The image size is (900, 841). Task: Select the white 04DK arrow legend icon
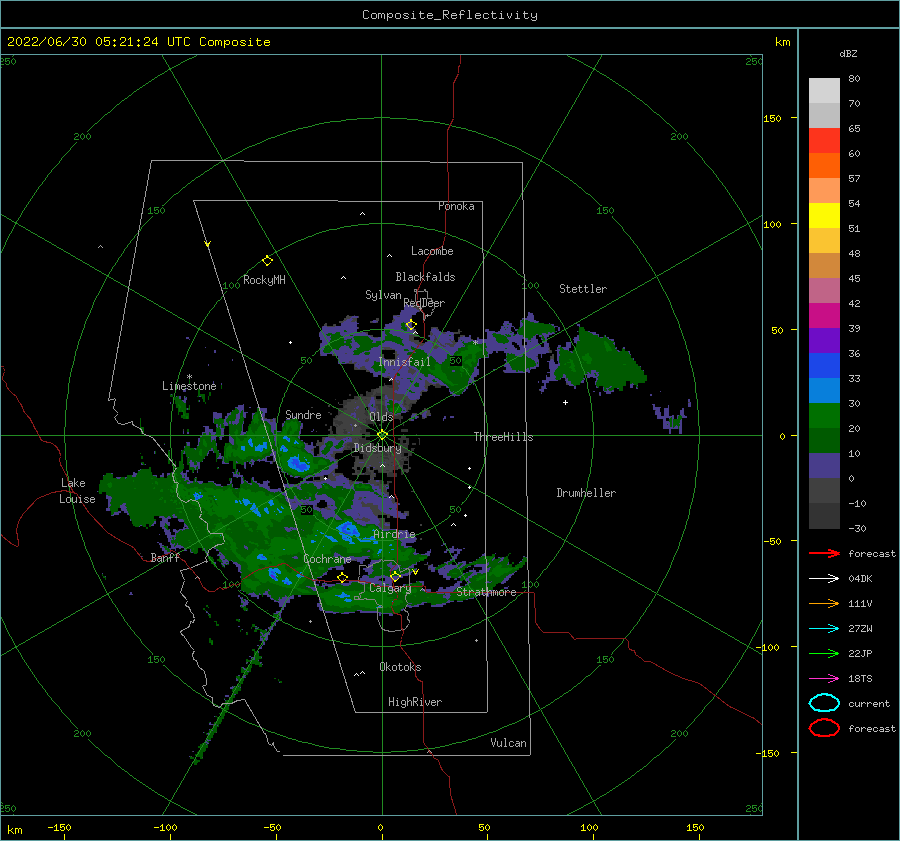point(824,578)
